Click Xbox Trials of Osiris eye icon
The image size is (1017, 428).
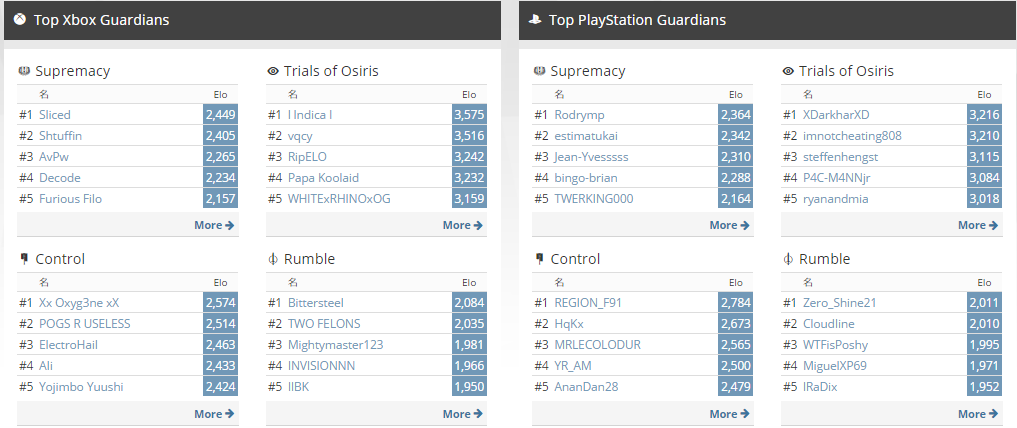pyautogui.click(x=273, y=71)
